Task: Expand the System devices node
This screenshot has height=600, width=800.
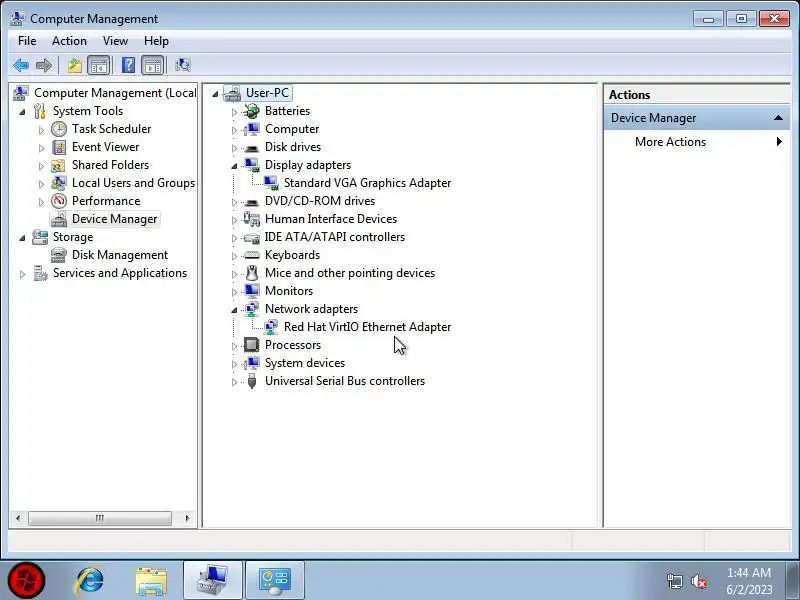Action: point(234,364)
